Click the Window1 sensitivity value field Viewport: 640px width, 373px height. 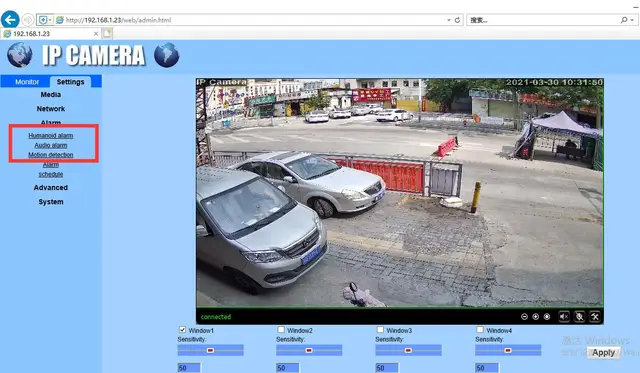coord(189,368)
